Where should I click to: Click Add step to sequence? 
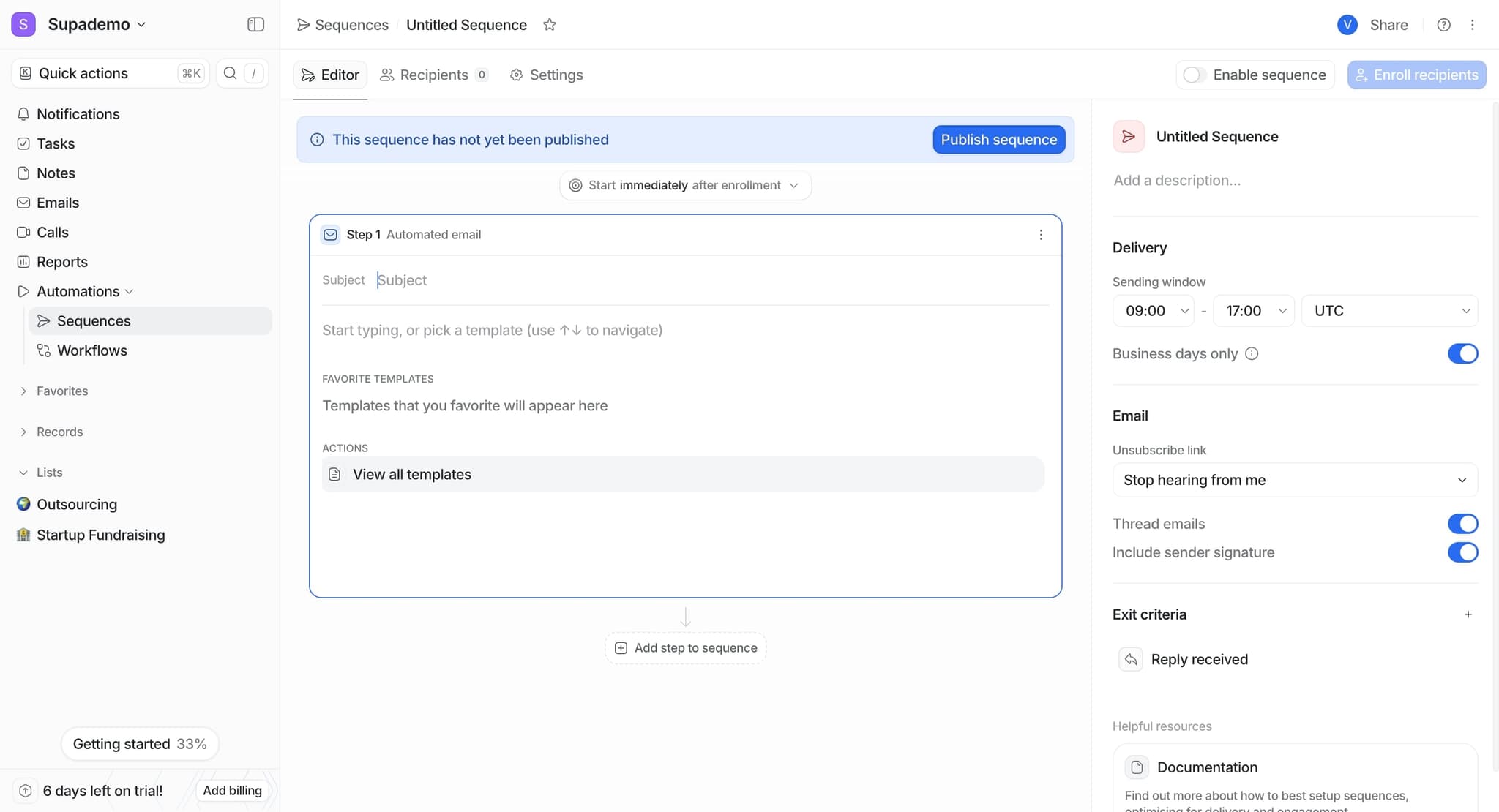tap(686, 648)
